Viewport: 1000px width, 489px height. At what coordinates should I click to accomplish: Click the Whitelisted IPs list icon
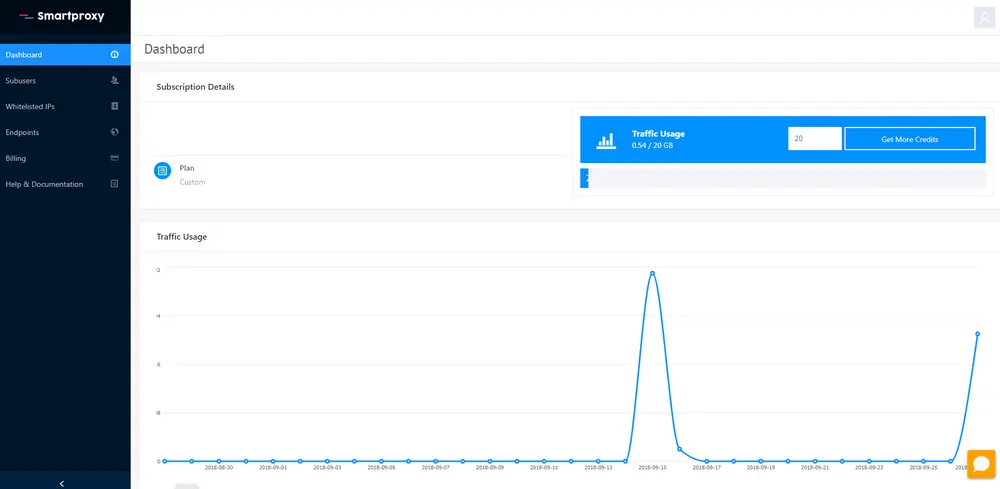click(115, 106)
